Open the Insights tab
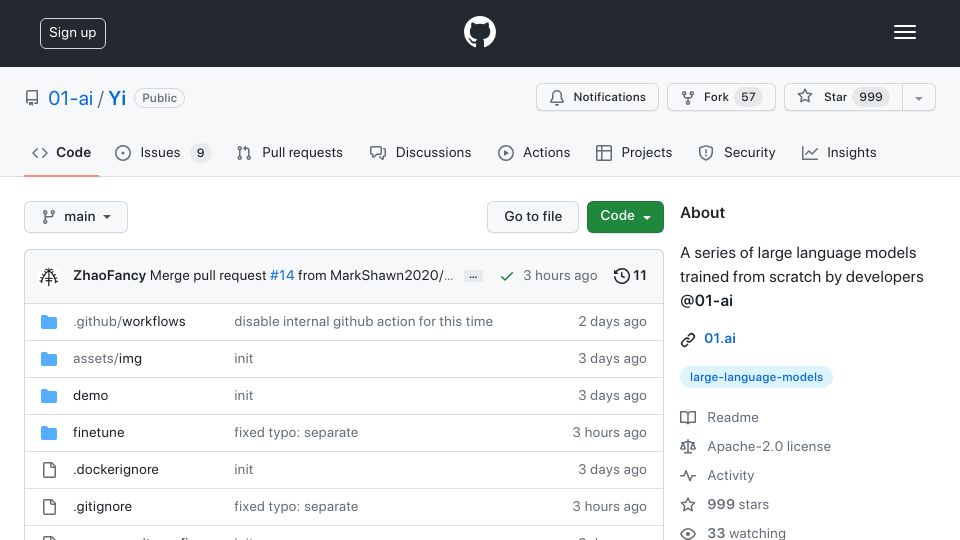The image size is (960, 540). tap(839, 152)
